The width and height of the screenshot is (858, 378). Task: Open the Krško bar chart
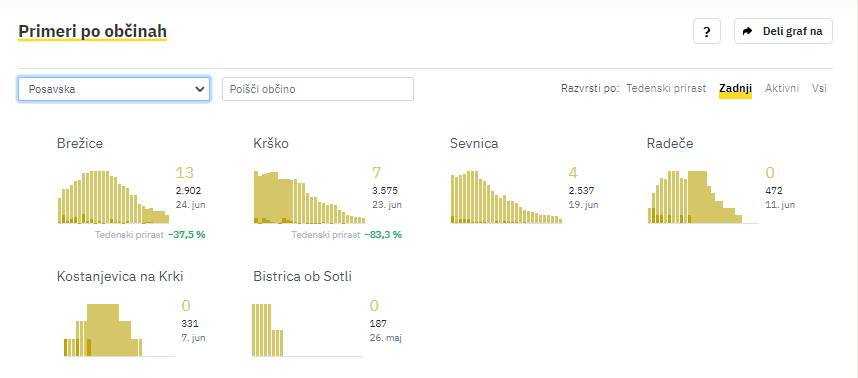[x=309, y=197]
